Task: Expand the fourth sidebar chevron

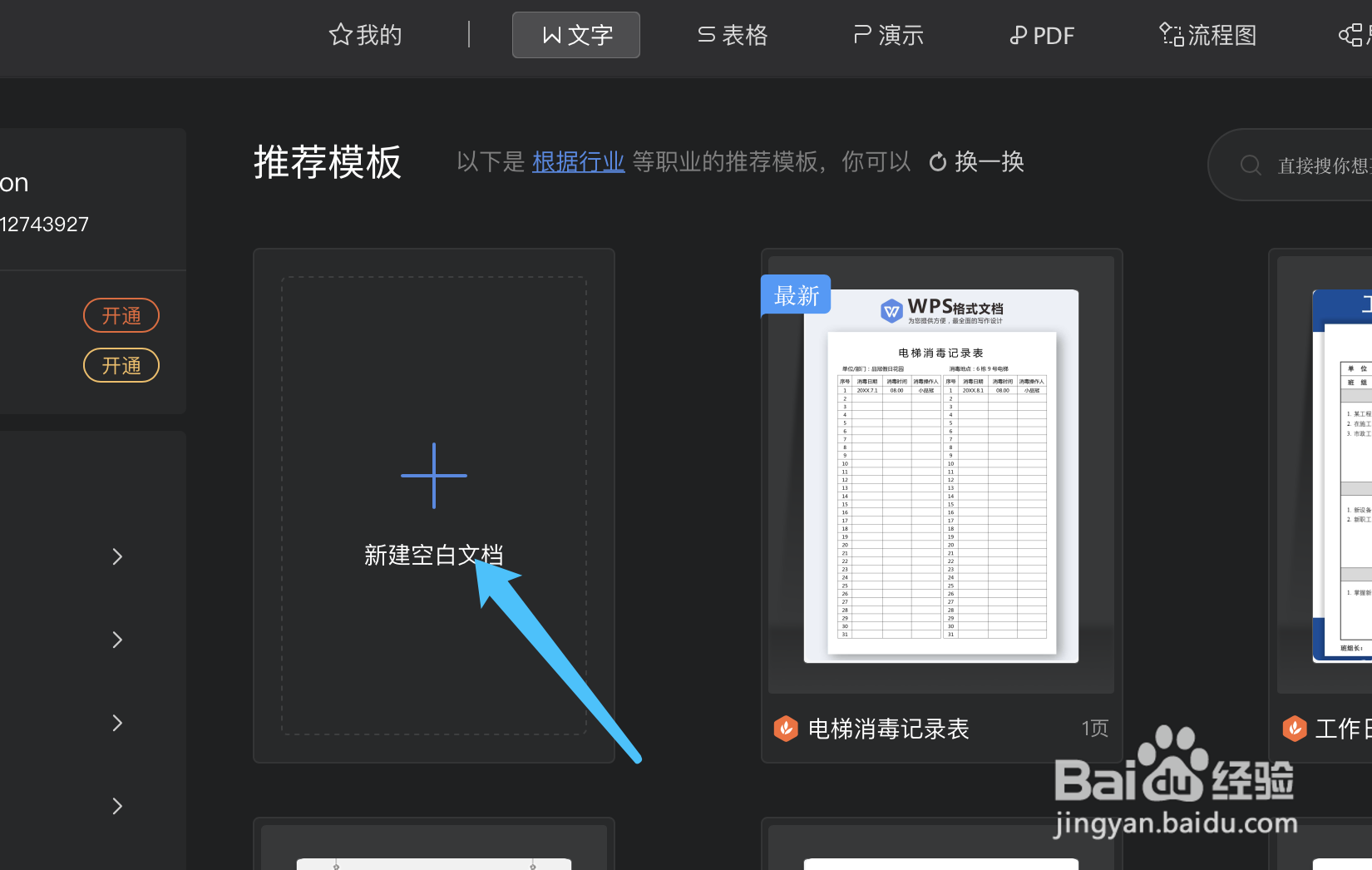Action: 117,806
